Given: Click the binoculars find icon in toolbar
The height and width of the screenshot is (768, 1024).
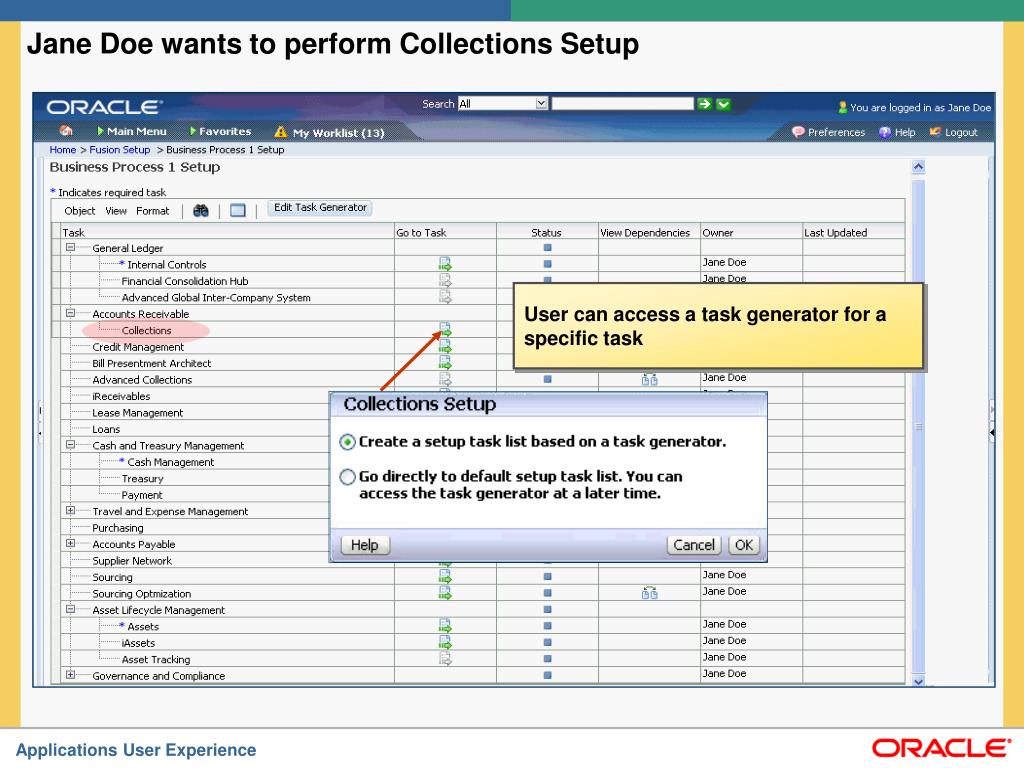Looking at the screenshot, I should (200, 211).
